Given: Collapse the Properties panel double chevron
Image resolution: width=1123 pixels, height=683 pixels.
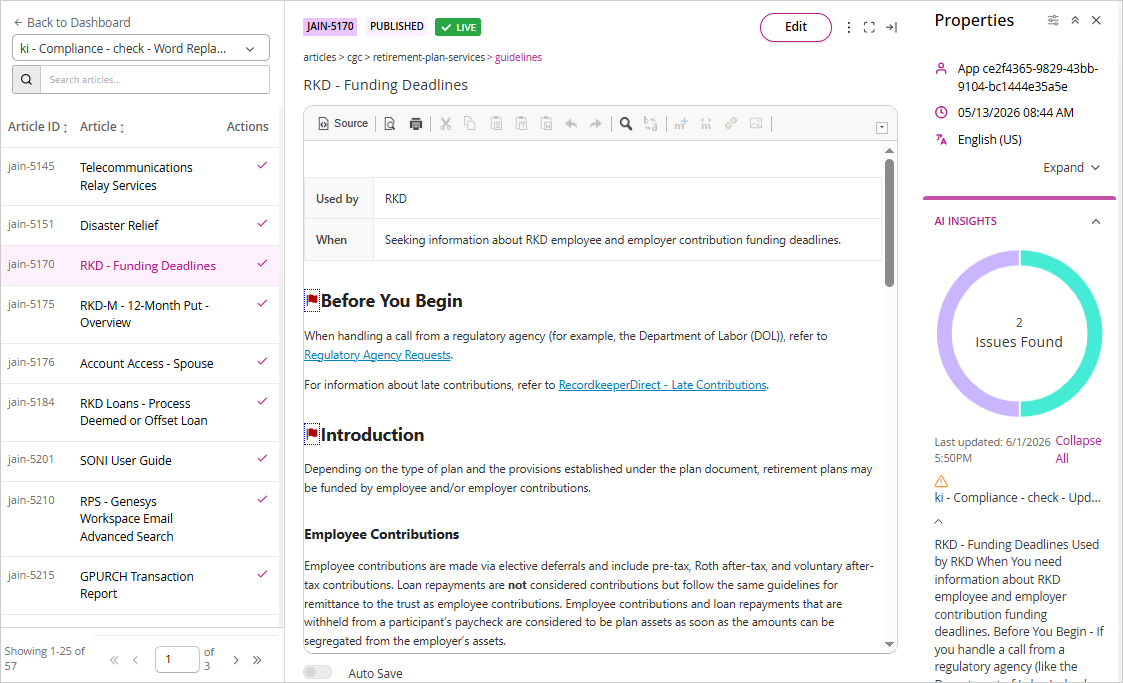Looking at the screenshot, I should point(1075,20).
